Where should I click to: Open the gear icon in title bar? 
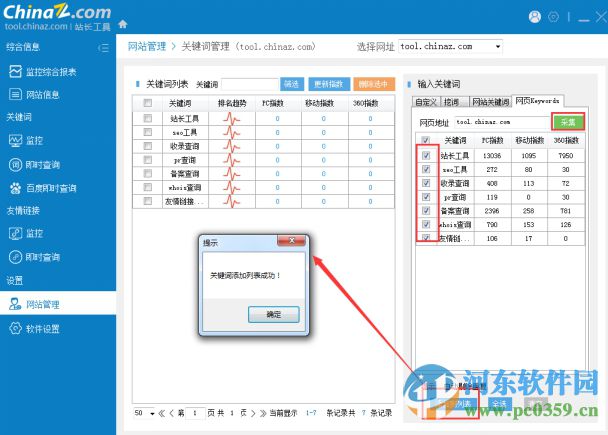pos(553,17)
